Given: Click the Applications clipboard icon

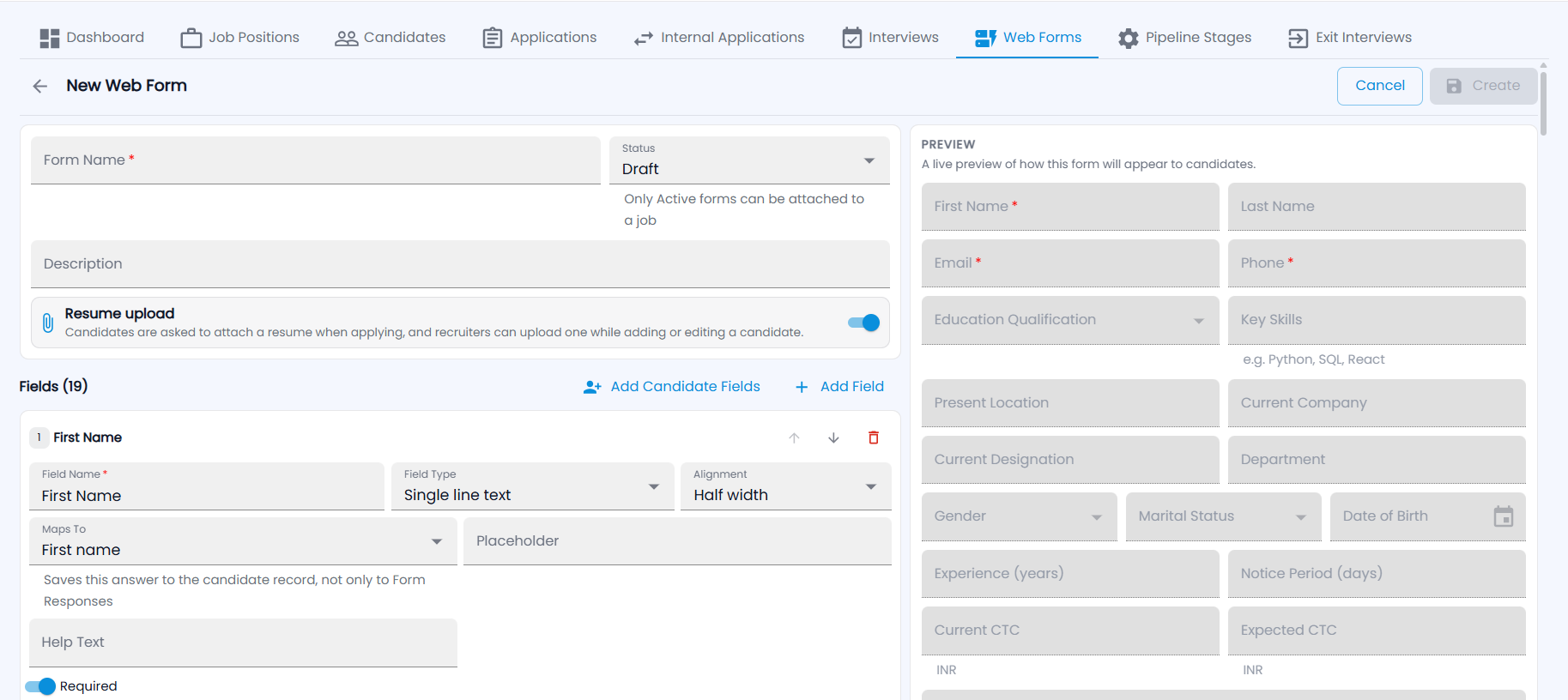Looking at the screenshot, I should (x=493, y=38).
